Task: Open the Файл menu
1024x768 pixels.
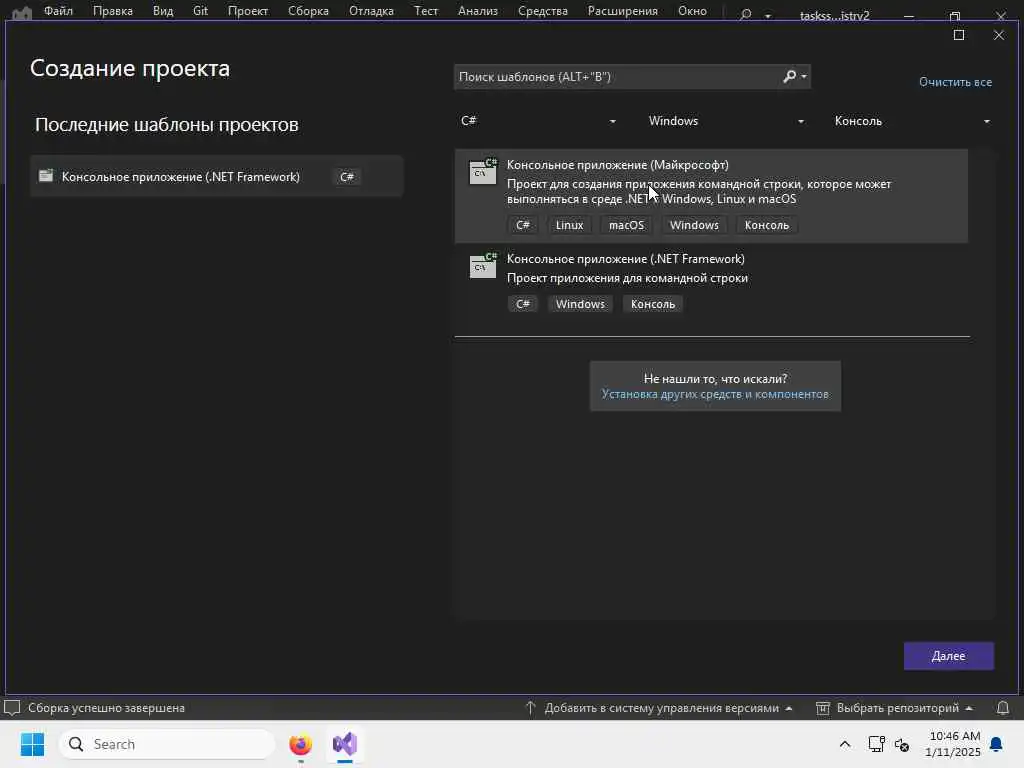Action: 58,11
